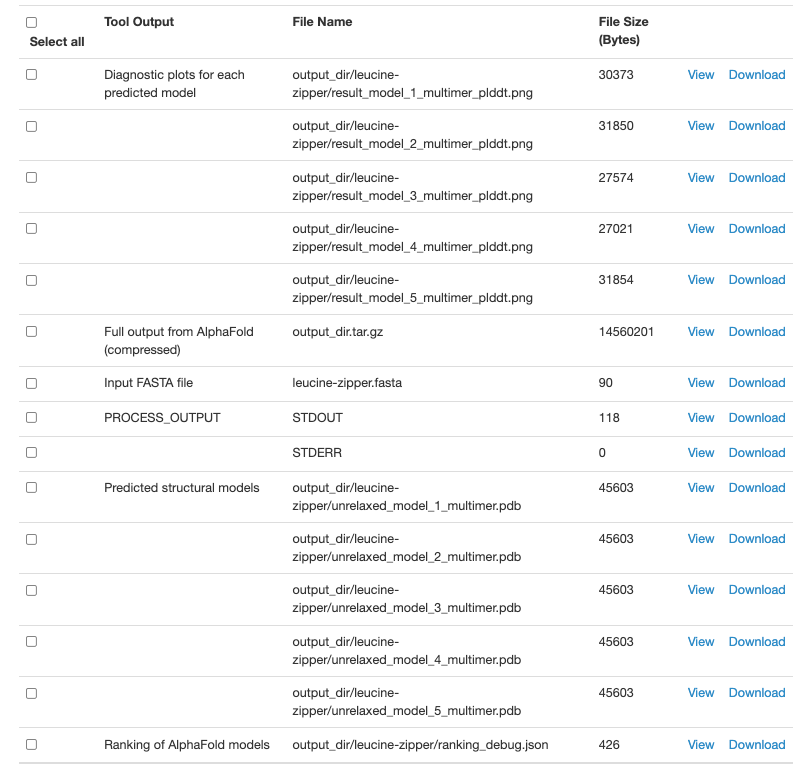View unrelaxed_model_2_multimer.pdb structure

(x=700, y=539)
